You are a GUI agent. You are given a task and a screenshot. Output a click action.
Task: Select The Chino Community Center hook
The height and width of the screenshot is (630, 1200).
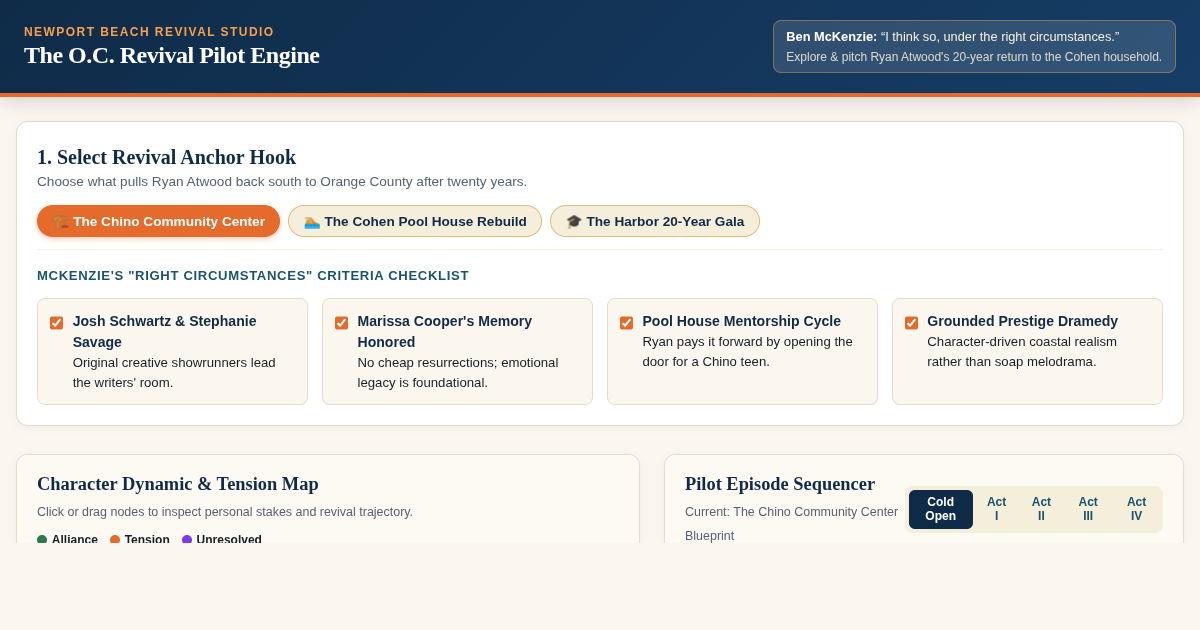pos(159,221)
